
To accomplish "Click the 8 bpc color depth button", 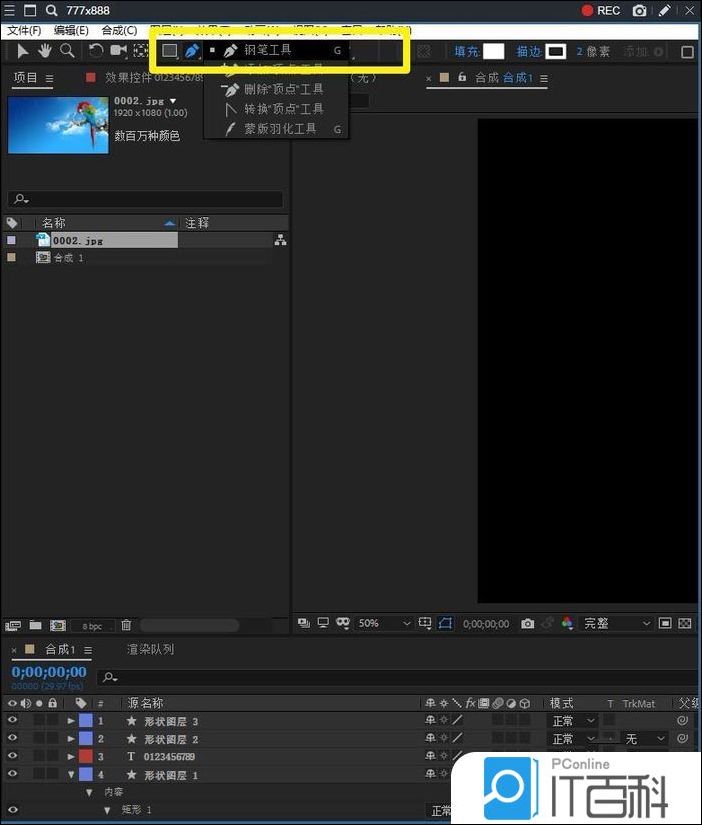I will 92,626.
